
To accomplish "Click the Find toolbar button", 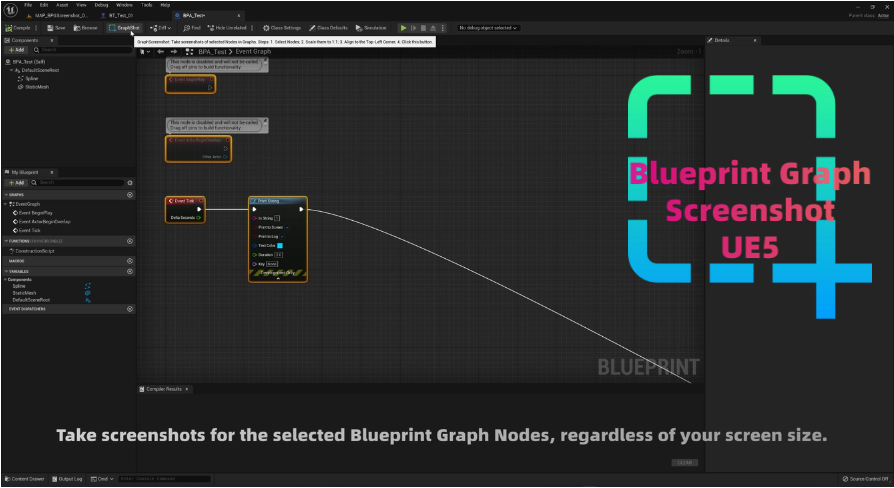I will pyautogui.click(x=192, y=28).
